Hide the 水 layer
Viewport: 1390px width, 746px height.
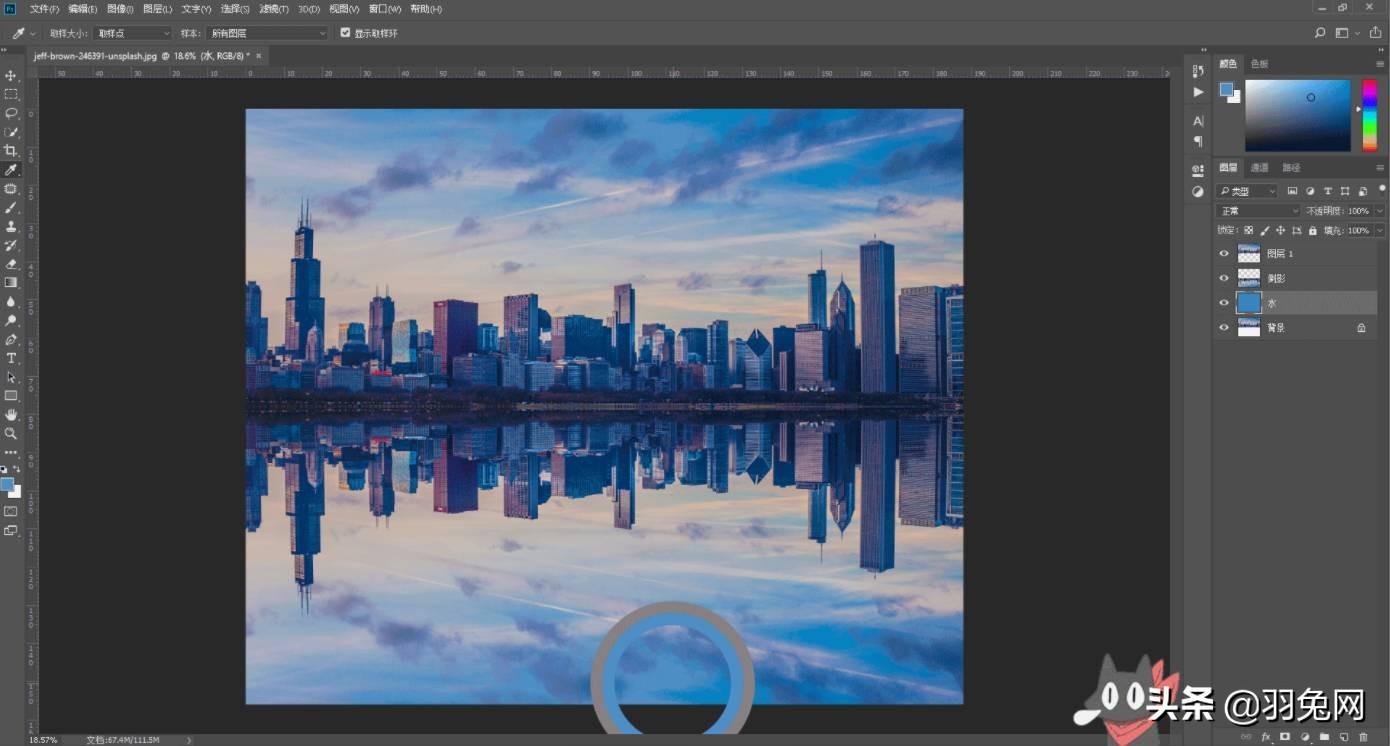click(1224, 303)
